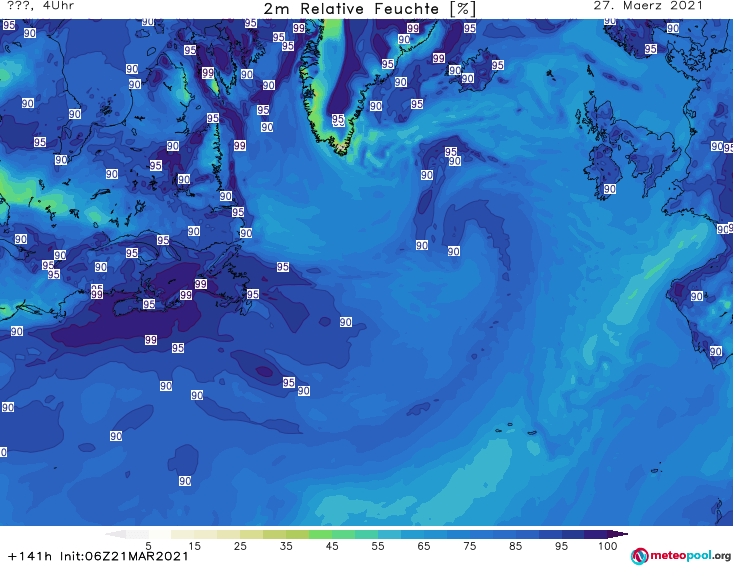The height and width of the screenshot is (566, 733).
Task: Click the 95 contour label on southern Greenland
Action: [338, 119]
